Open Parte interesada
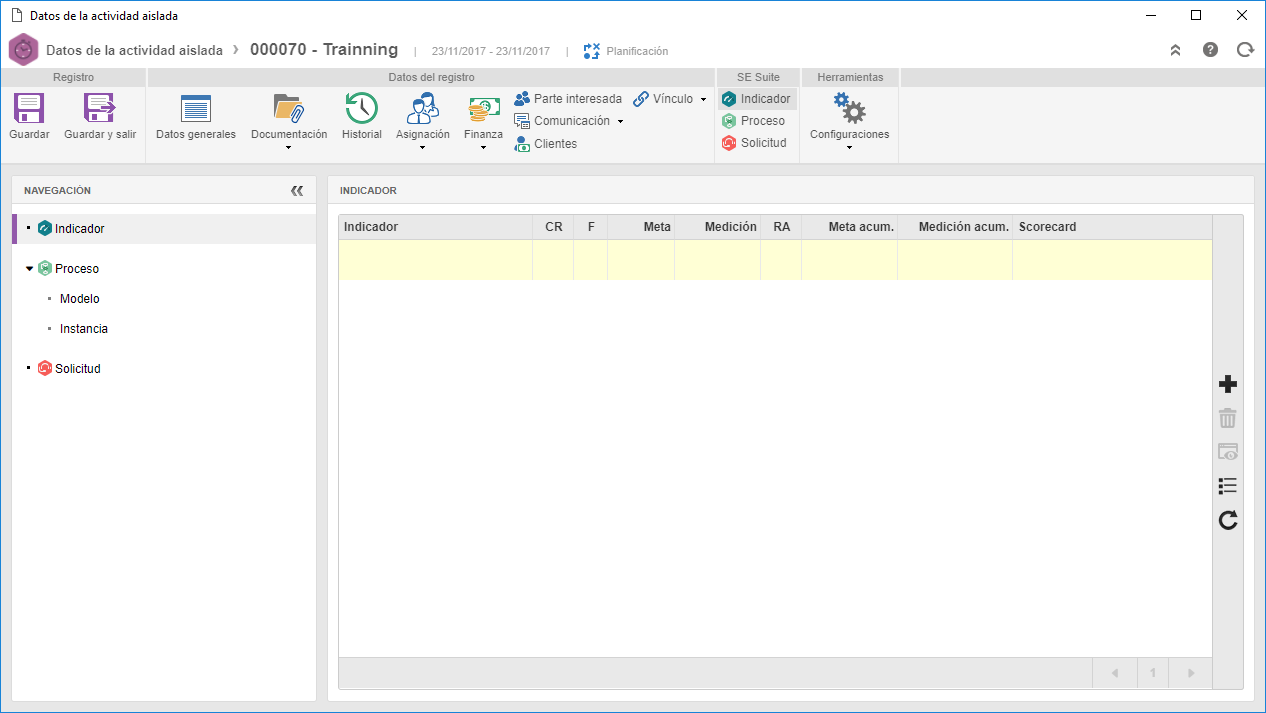Image resolution: width=1266 pixels, height=713 pixels. tap(568, 99)
